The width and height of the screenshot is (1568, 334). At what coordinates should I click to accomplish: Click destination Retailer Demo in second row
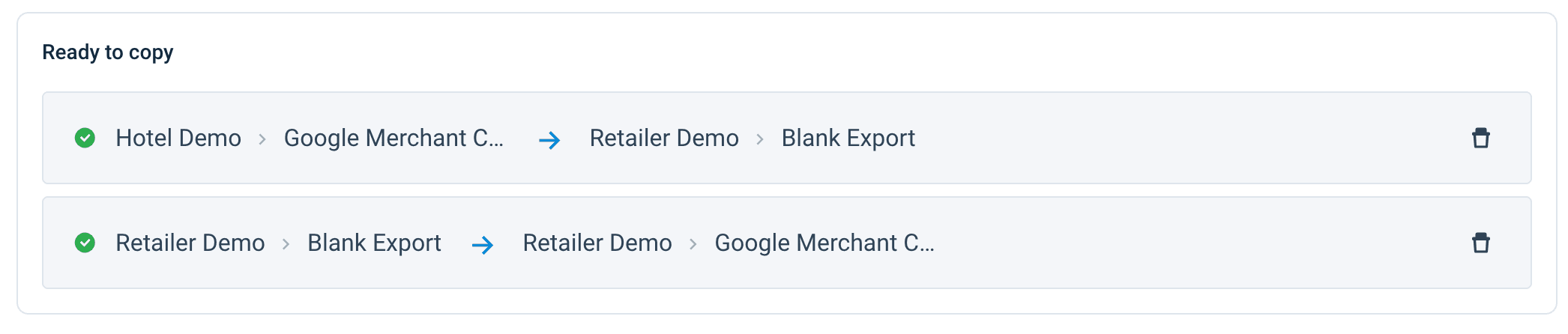(597, 243)
